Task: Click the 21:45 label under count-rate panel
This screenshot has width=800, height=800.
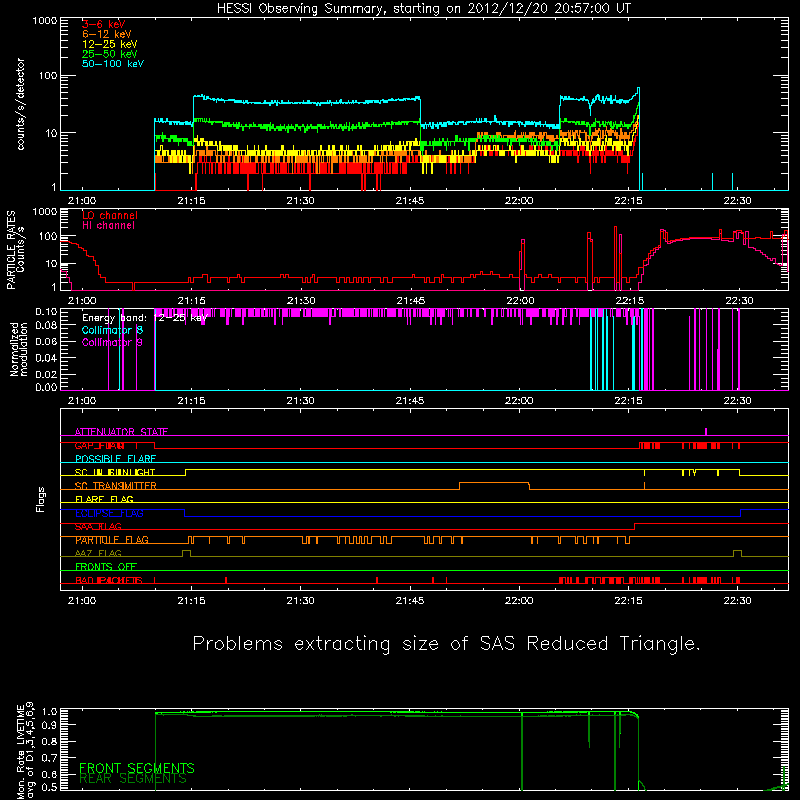Action: [x=410, y=201]
